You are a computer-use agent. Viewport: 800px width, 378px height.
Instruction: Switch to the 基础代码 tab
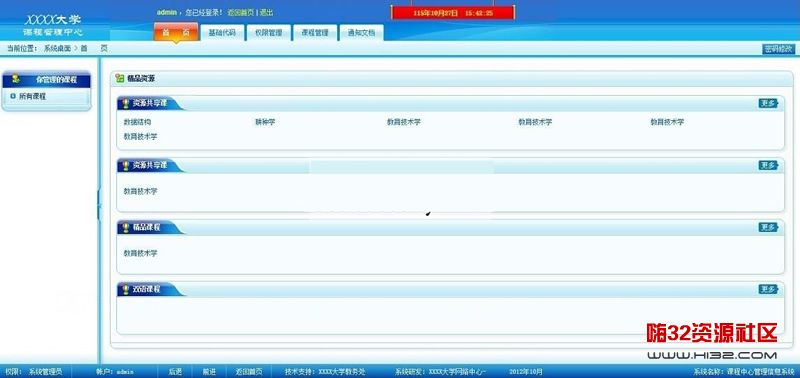point(222,33)
